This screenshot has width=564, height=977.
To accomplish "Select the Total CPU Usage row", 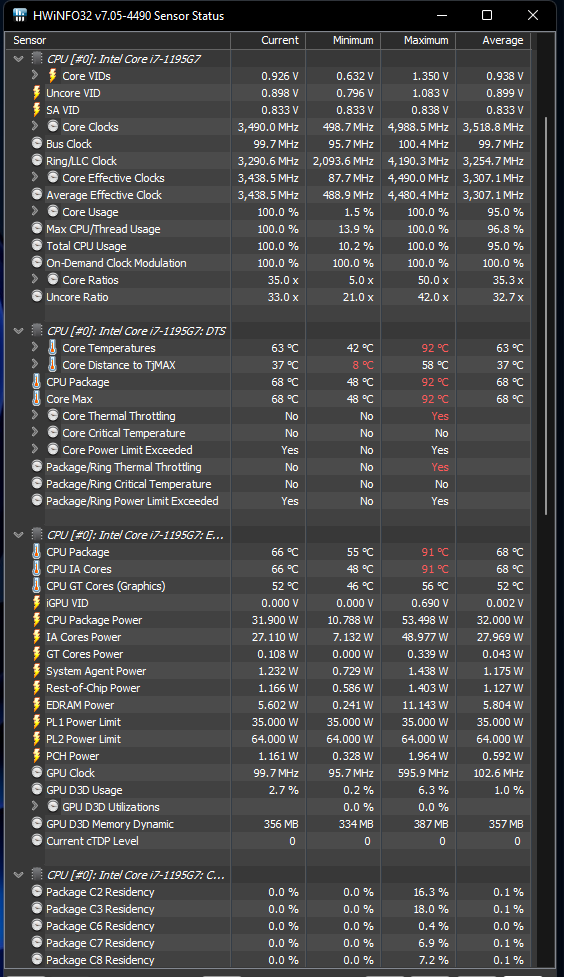I will tap(268, 246).
